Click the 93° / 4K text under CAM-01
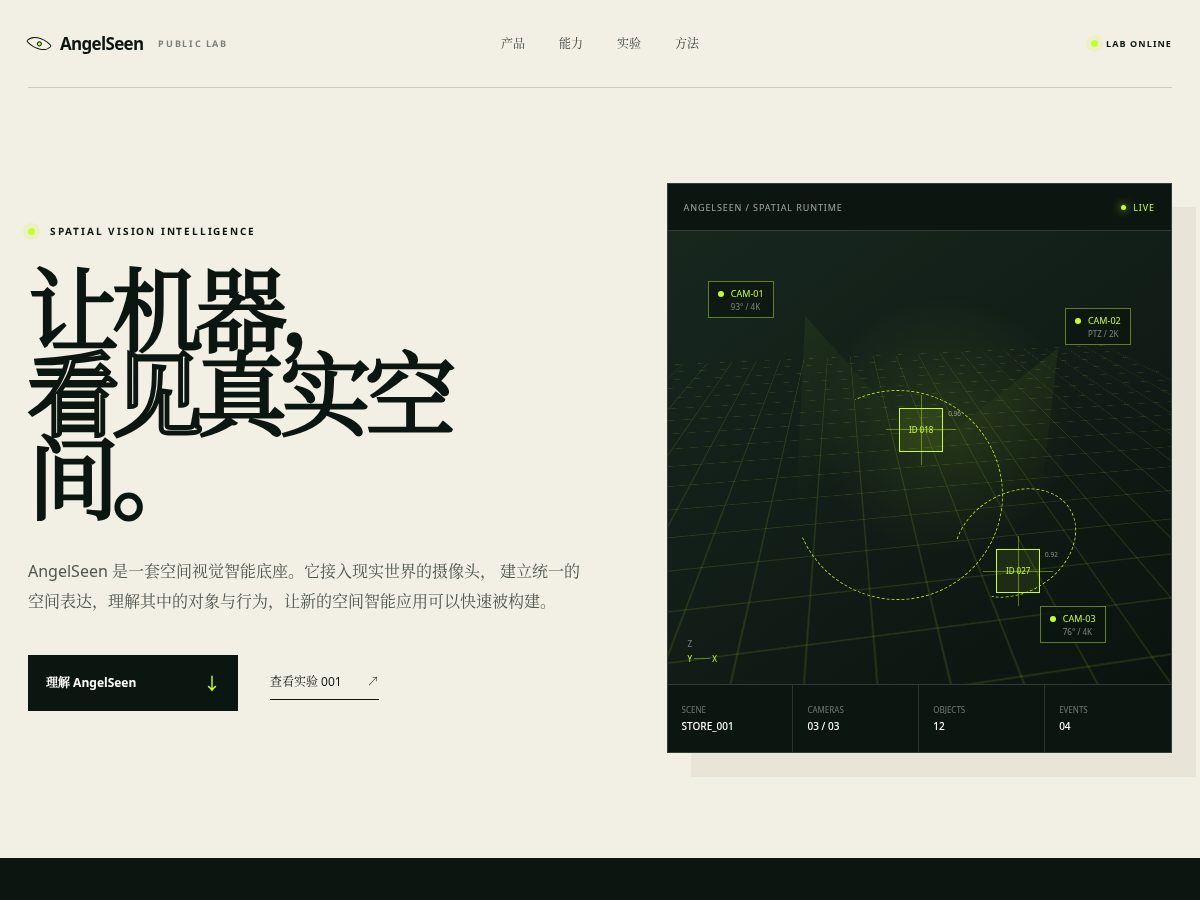 [x=746, y=307]
